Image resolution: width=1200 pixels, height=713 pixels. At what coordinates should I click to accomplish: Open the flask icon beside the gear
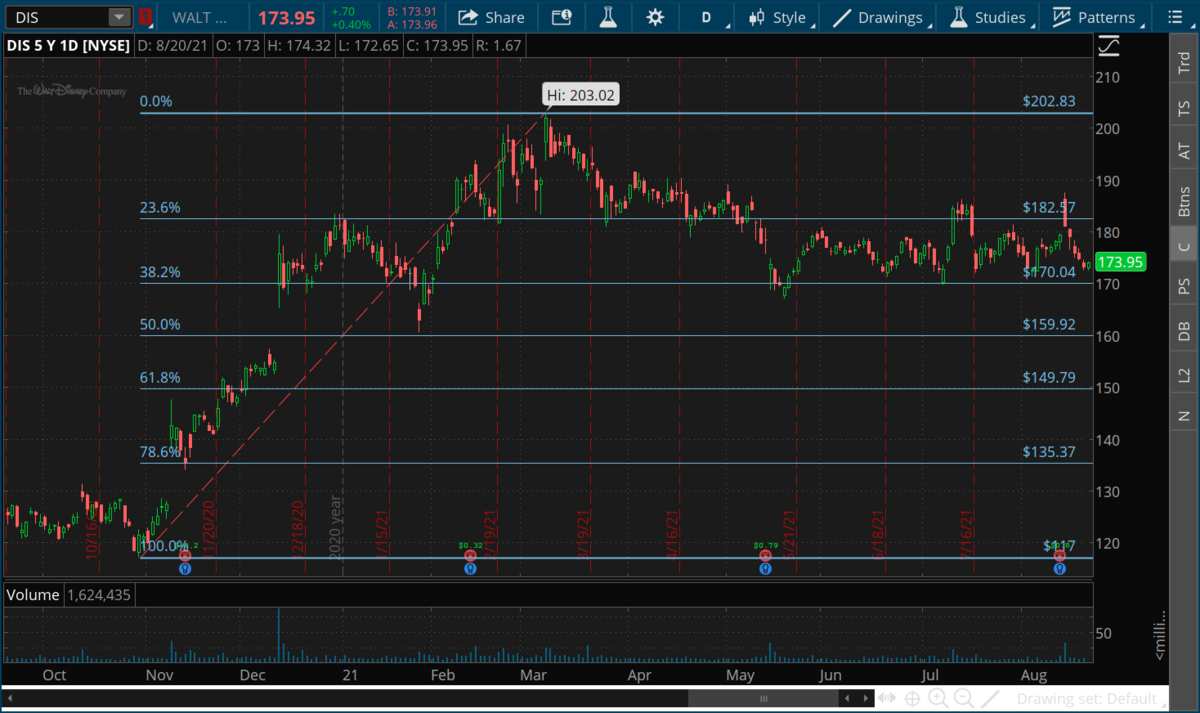608,17
